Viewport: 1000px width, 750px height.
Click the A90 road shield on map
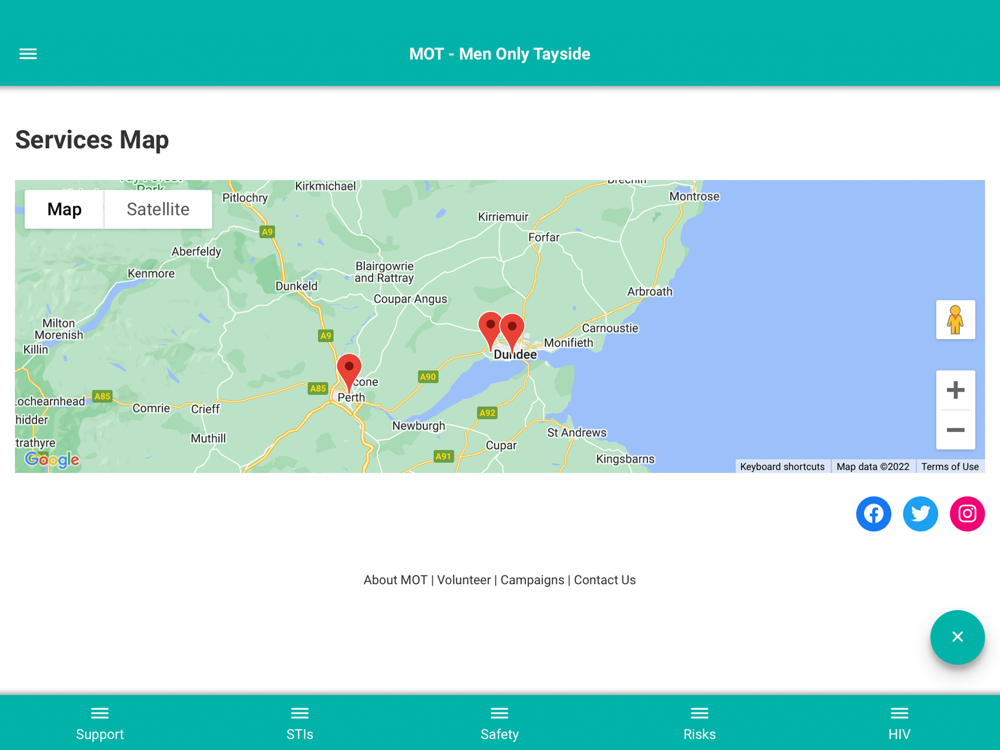428,377
